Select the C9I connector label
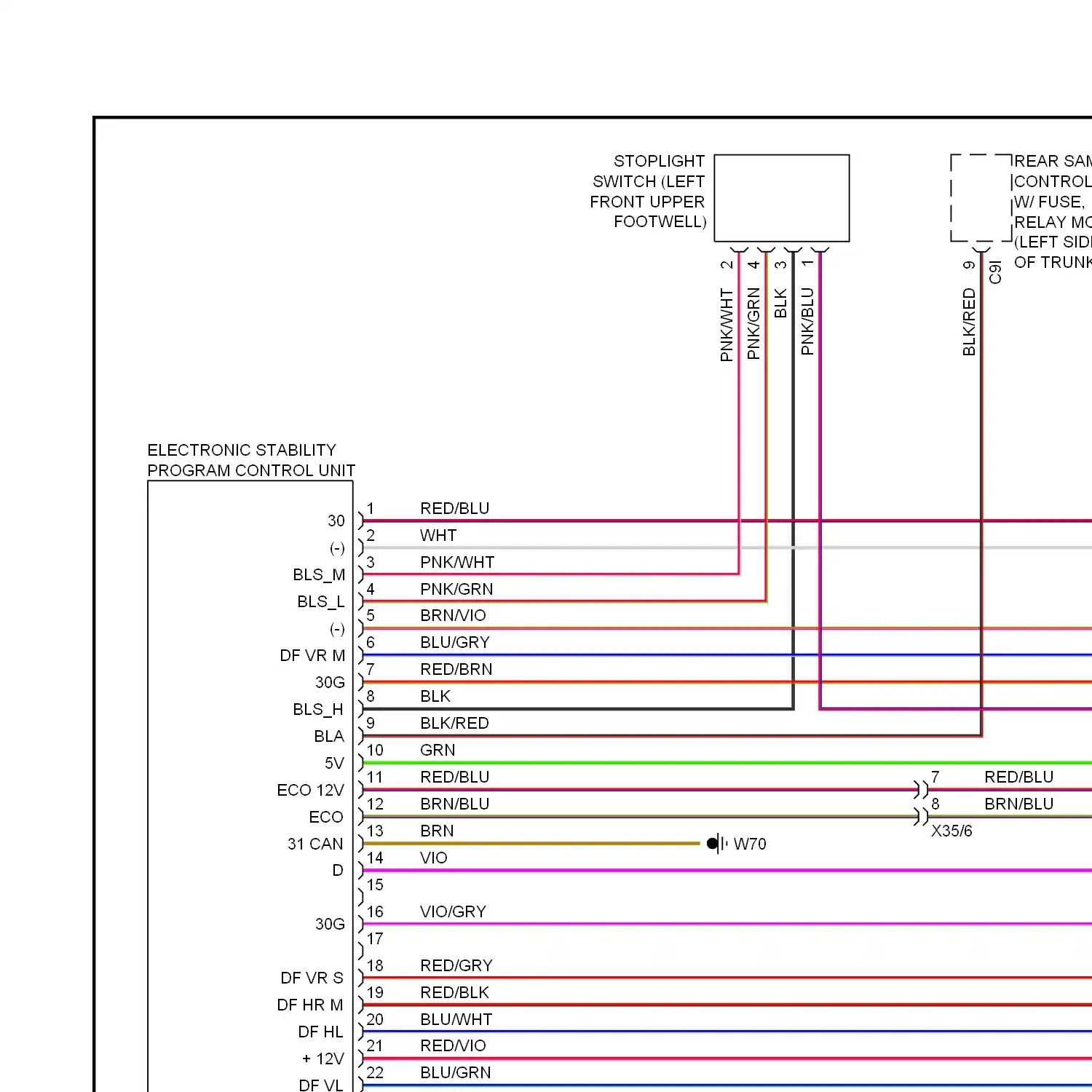This screenshot has width=1092, height=1092. pos(995,272)
